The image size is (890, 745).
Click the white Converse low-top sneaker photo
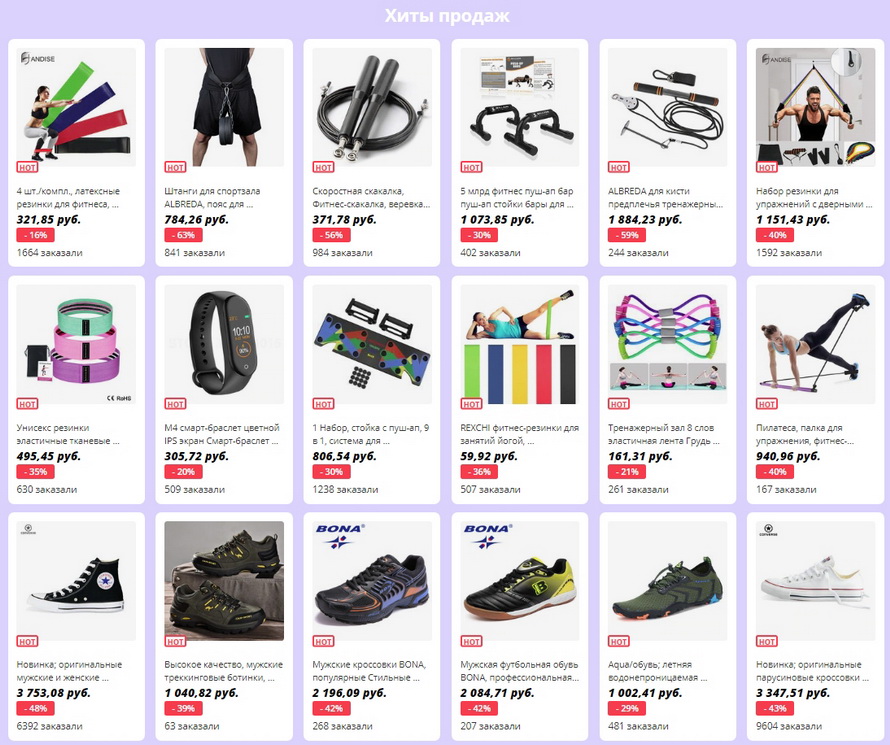[x=816, y=580]
